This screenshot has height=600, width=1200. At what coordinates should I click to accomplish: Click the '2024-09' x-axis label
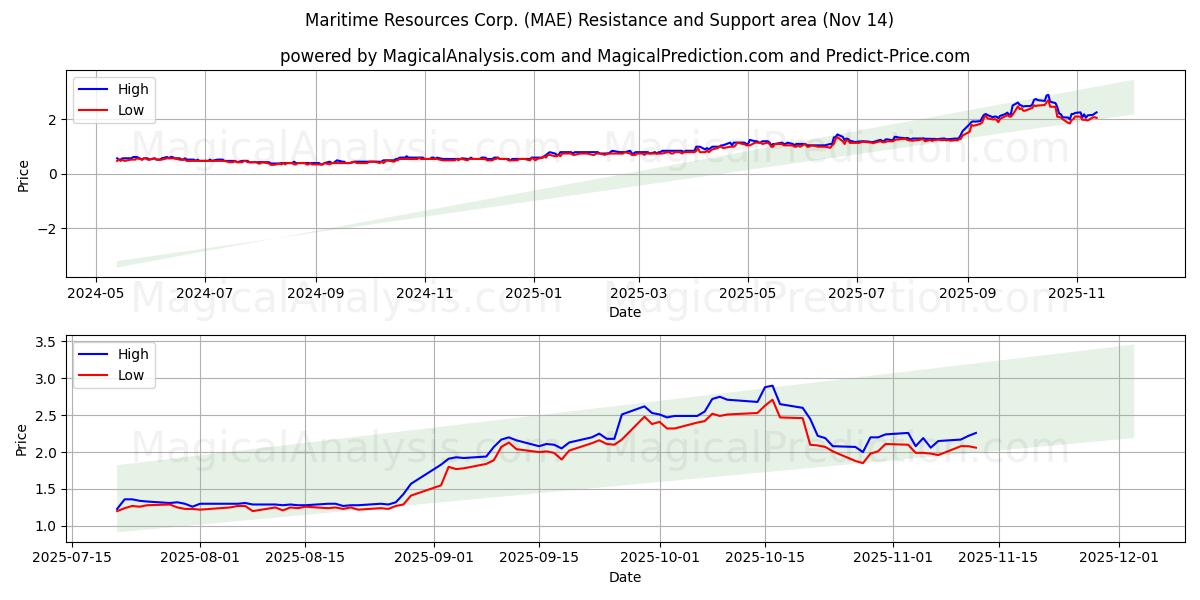(x=316, y=295)
